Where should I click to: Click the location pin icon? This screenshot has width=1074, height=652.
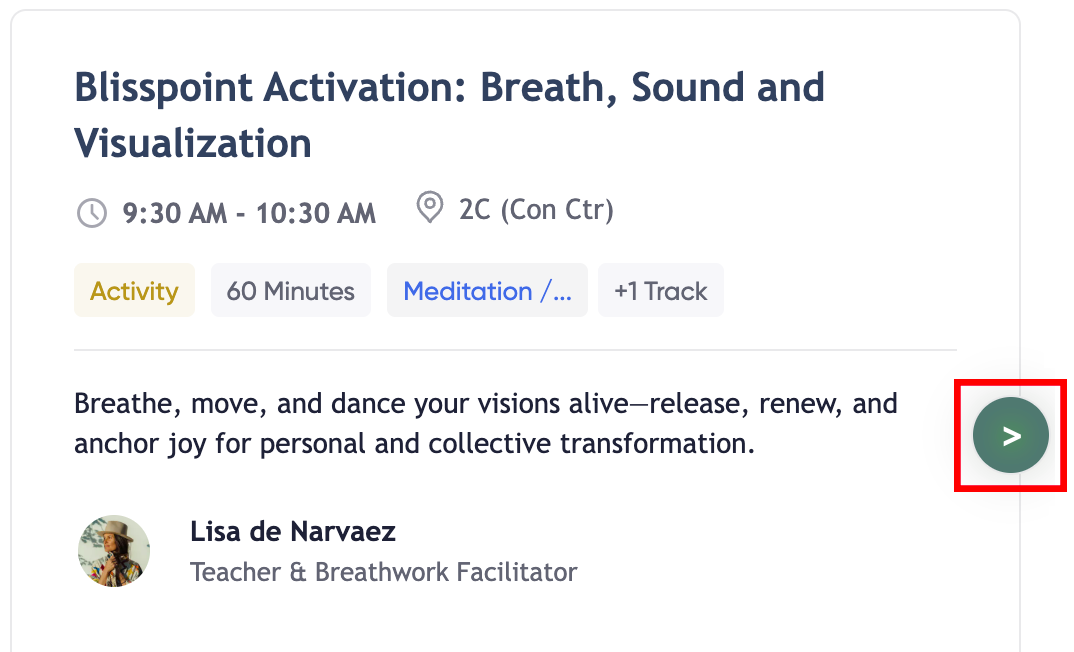pos(430,209)
